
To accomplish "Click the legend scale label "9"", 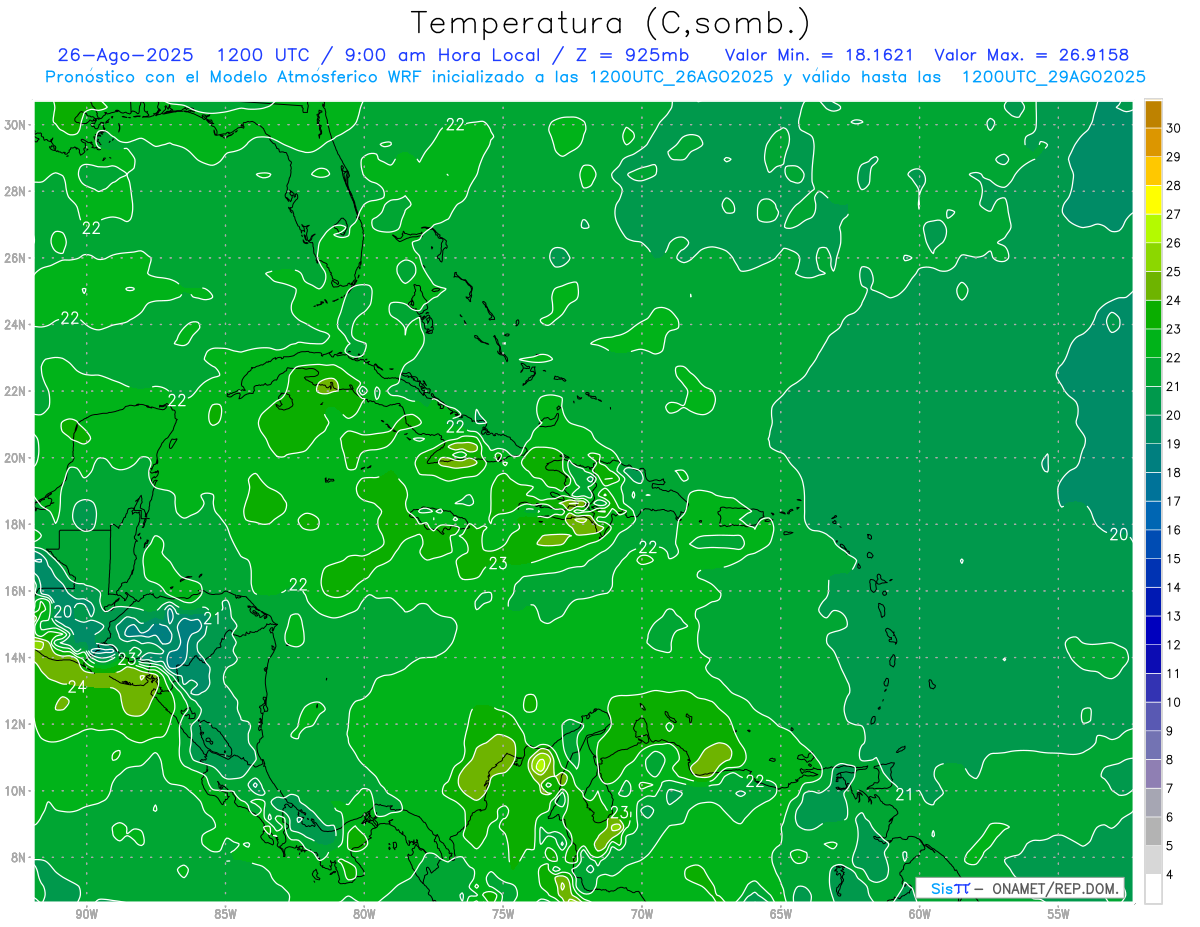I will click(x=1172, y=732).
